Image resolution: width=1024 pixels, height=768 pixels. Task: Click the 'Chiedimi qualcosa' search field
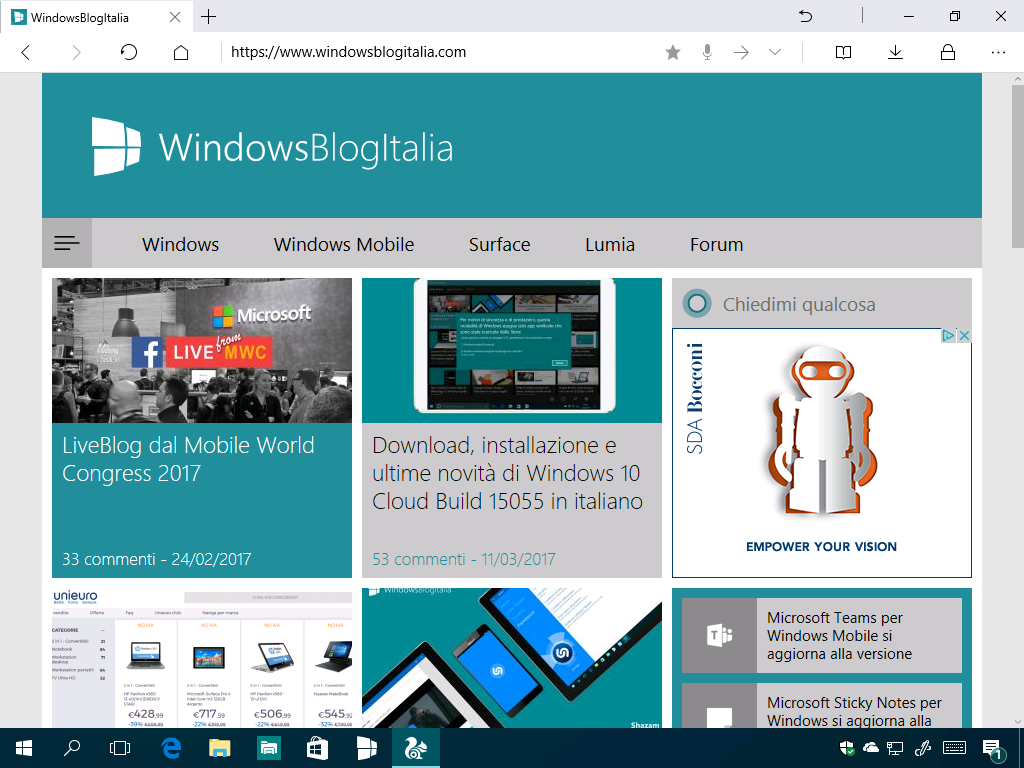(822, 303)
